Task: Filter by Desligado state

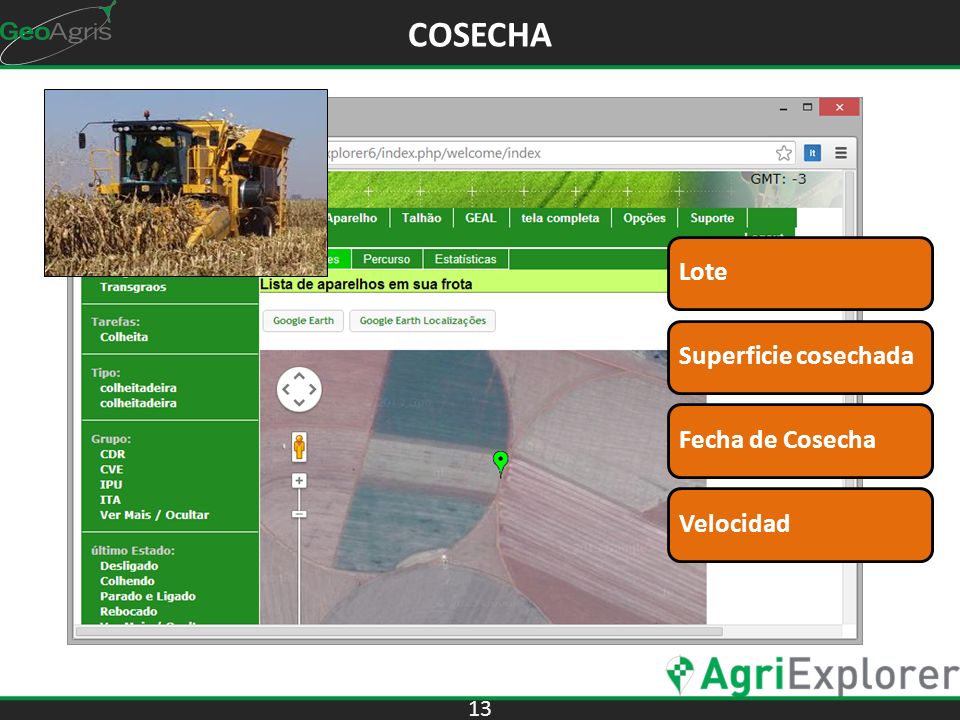Action: click(129, 566)
